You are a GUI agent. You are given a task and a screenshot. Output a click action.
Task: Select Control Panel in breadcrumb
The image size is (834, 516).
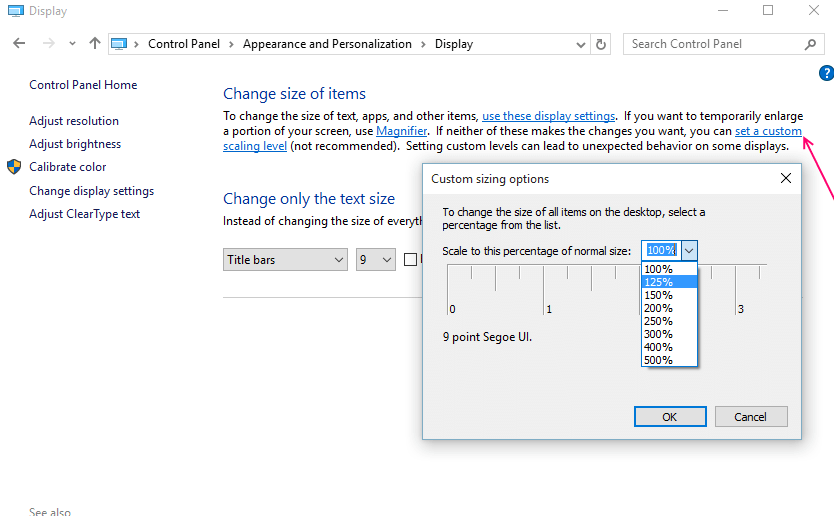[x=184, y=44]
